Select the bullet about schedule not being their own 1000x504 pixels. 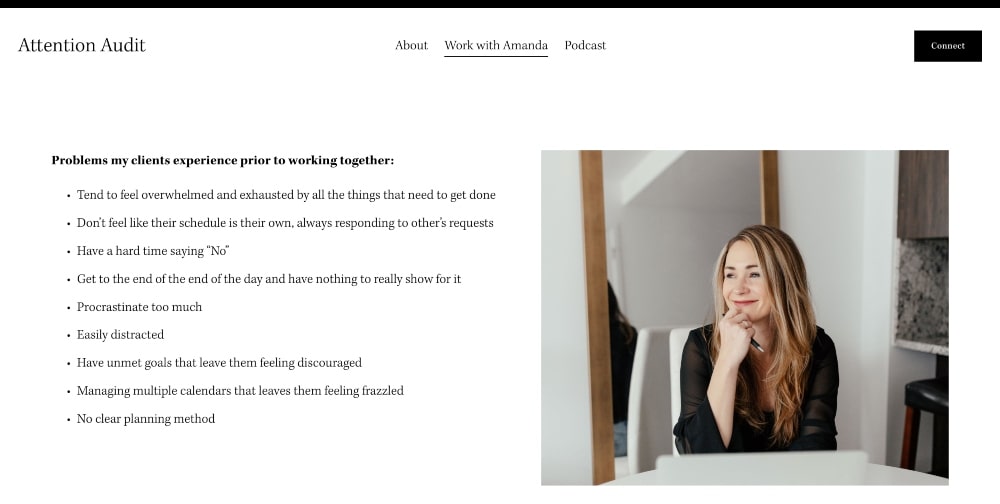point(285,223)
